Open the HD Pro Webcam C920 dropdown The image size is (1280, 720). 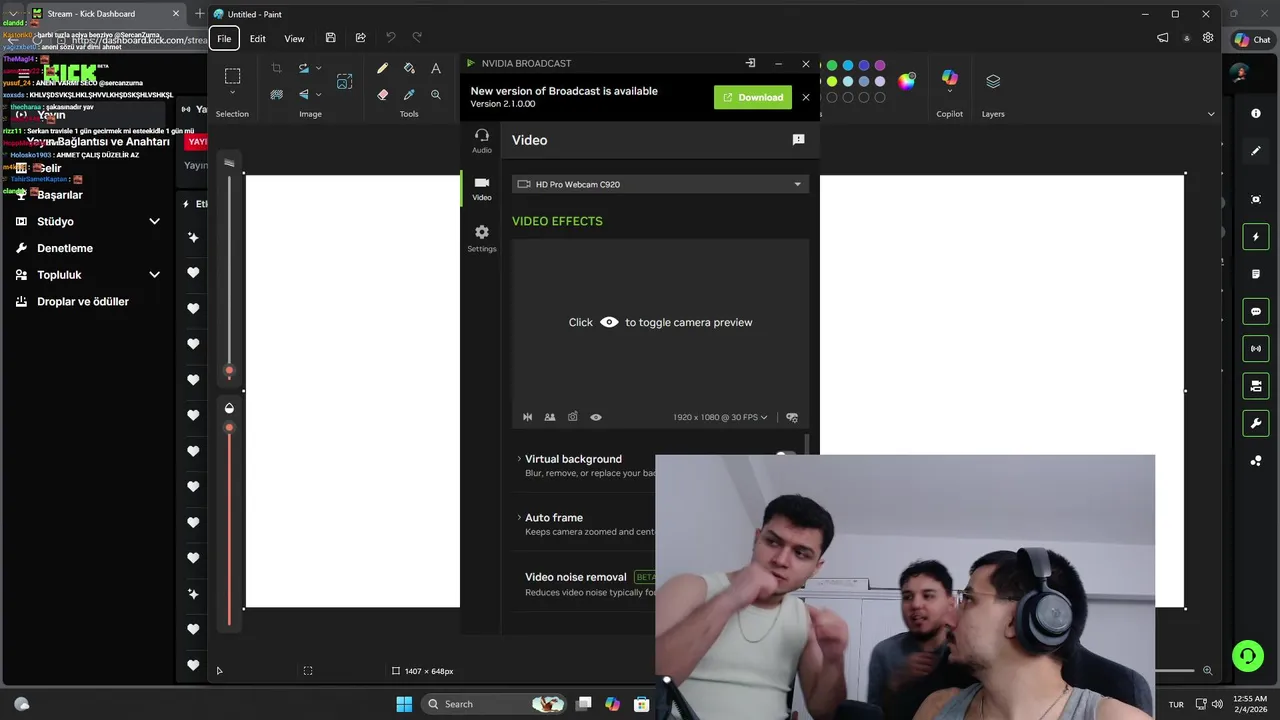point(660,184)
